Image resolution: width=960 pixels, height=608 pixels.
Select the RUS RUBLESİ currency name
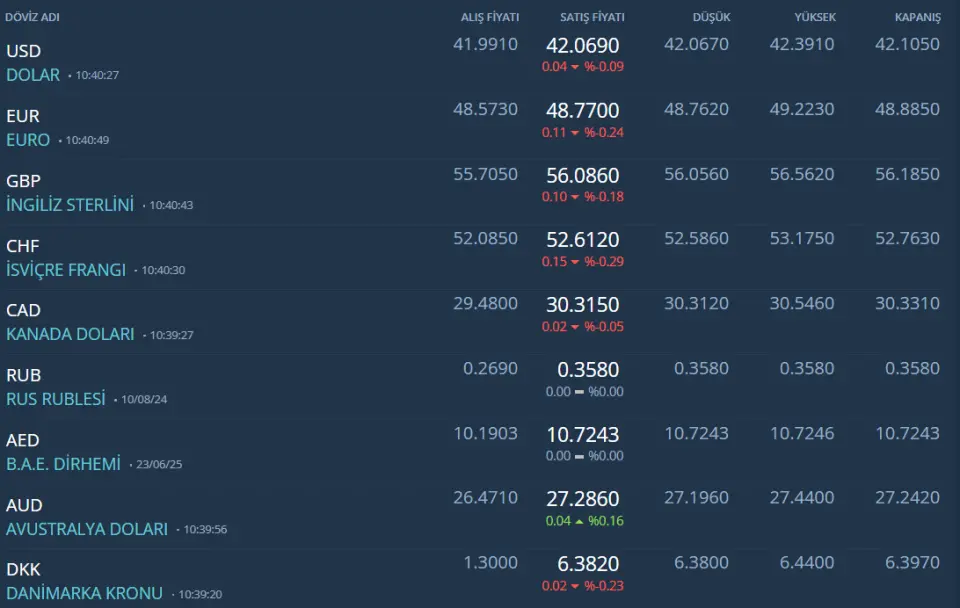click(56, 399)
